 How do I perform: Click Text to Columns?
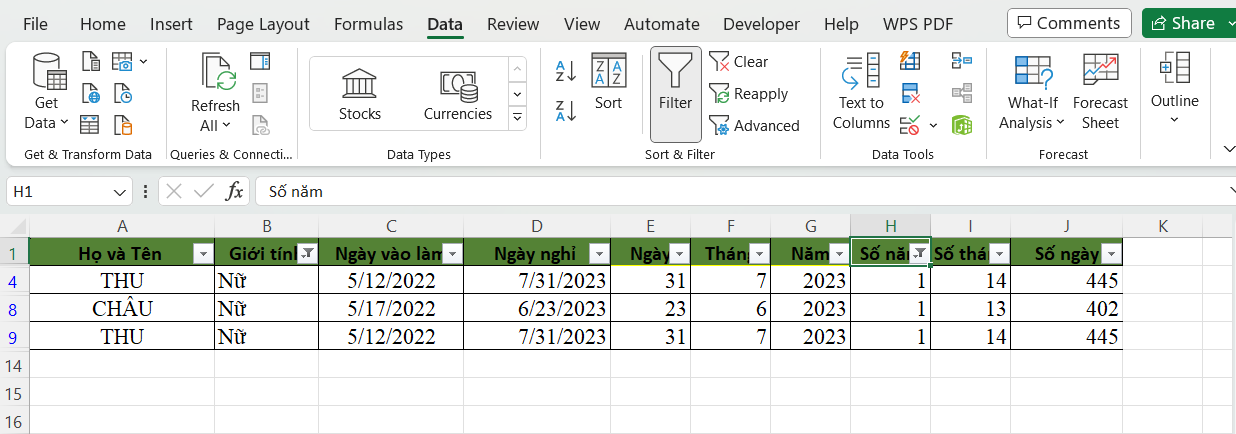click(861, 93)
